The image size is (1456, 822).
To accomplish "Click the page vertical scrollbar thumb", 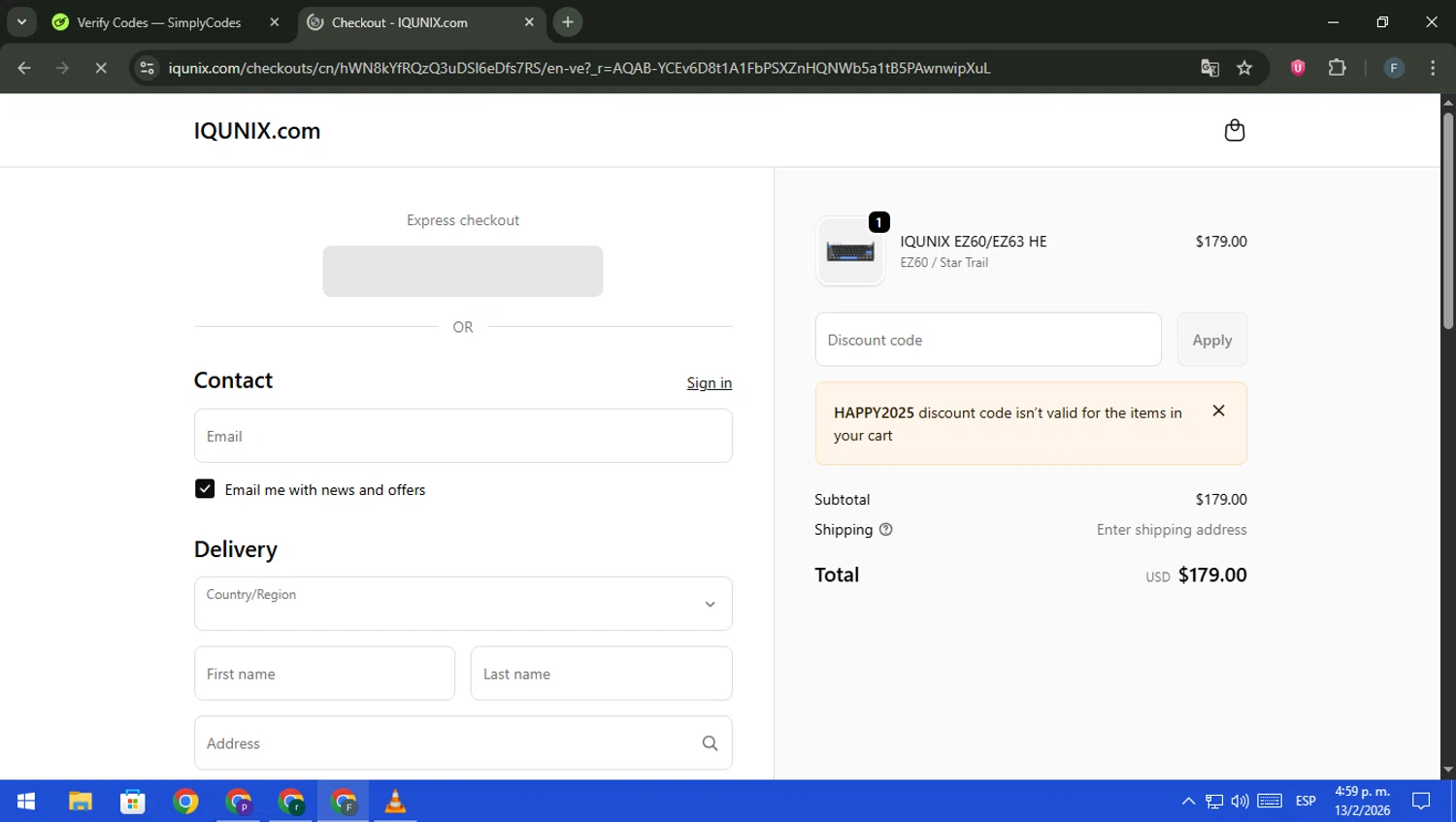I will click(x=1448, y=220).
